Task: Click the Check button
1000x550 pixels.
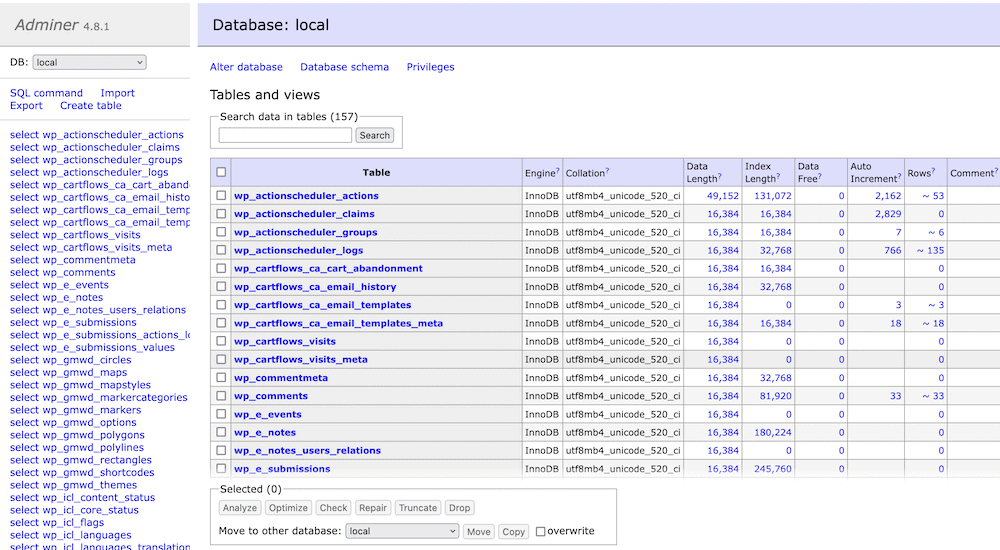Action: tap(334, 508)
